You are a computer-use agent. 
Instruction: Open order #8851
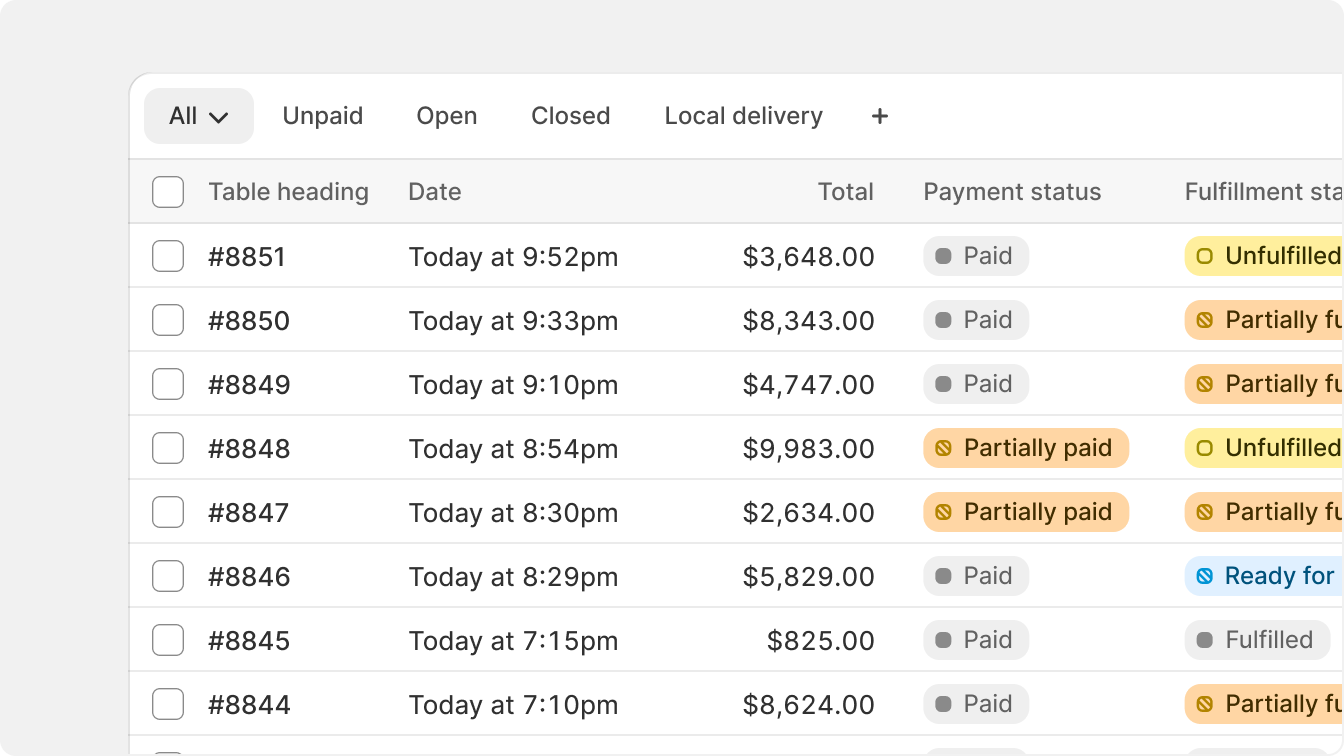coord(247,257)
